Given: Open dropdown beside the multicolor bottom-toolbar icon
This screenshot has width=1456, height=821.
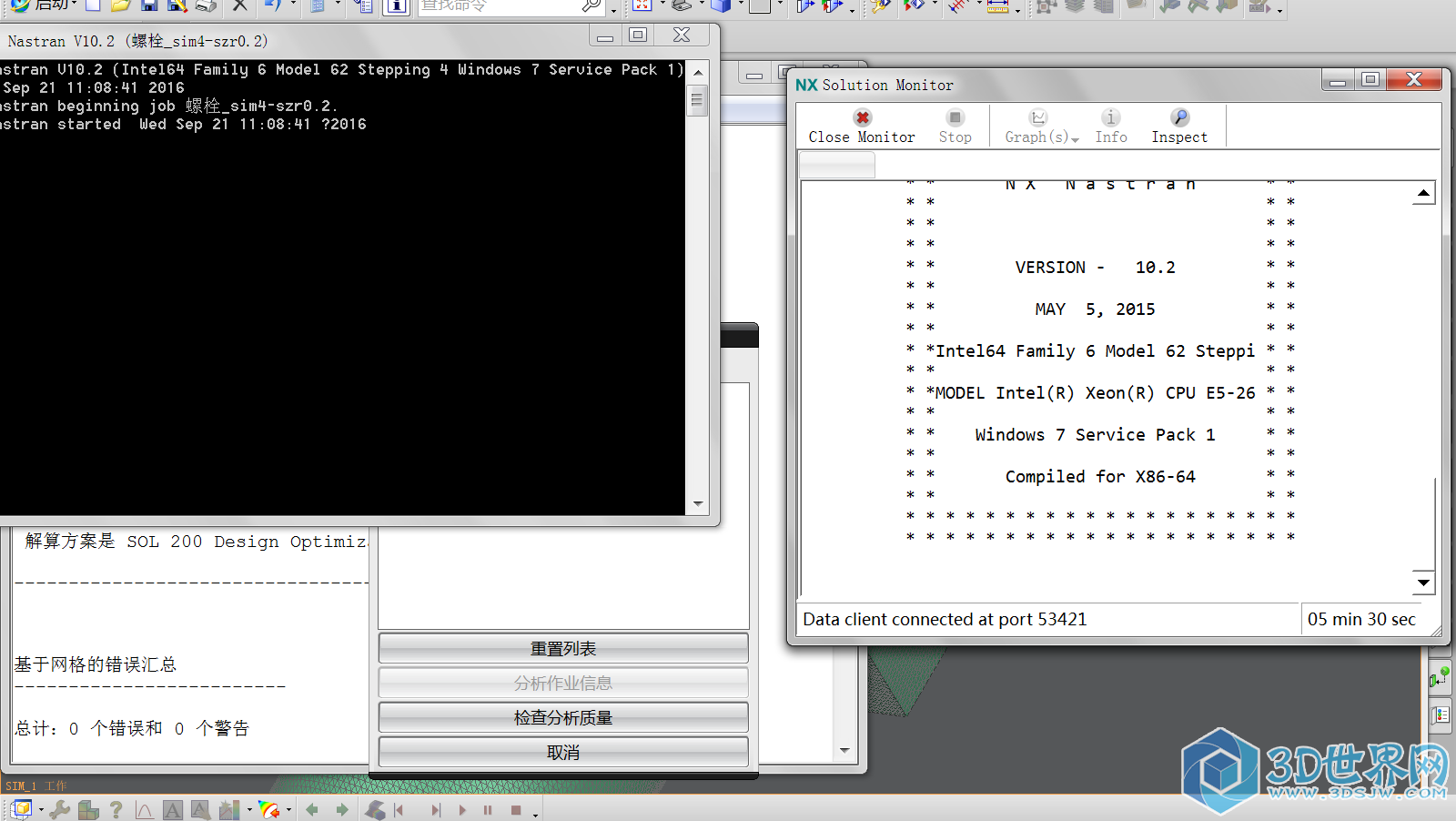Looking at the screenshot, I should tap(288, 809).
